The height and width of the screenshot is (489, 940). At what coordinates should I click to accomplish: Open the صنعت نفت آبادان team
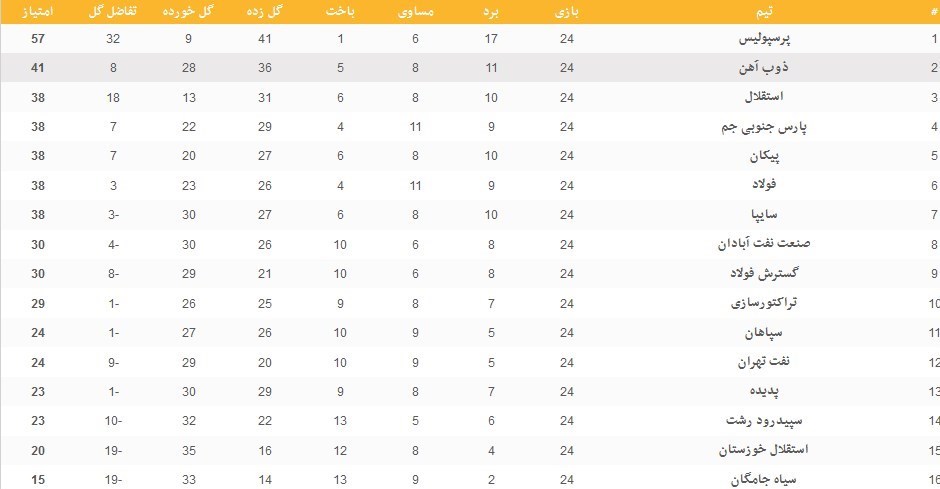coord(764,244)
